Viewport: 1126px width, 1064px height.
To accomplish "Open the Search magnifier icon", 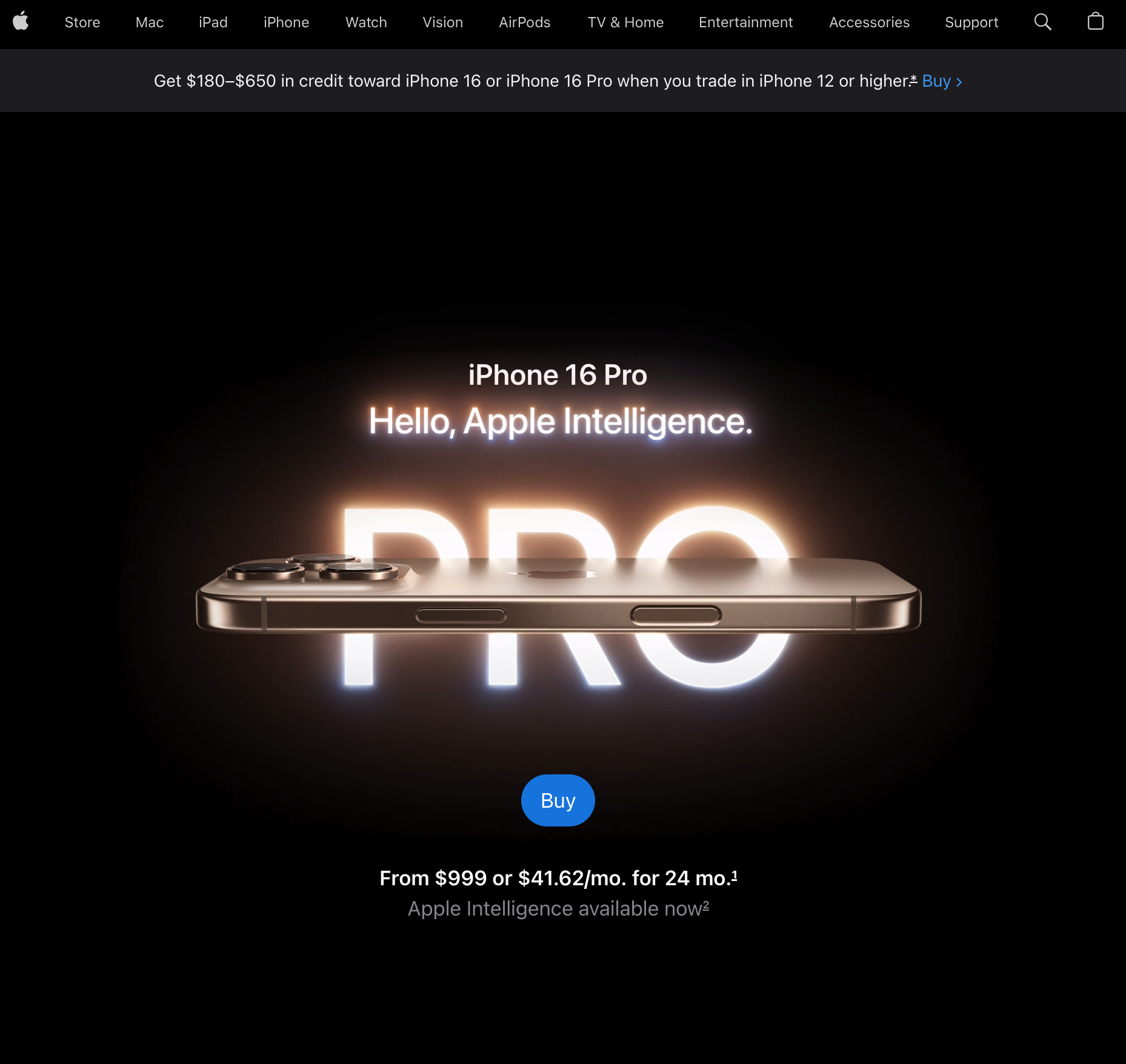I will [x=1043, y=22].
